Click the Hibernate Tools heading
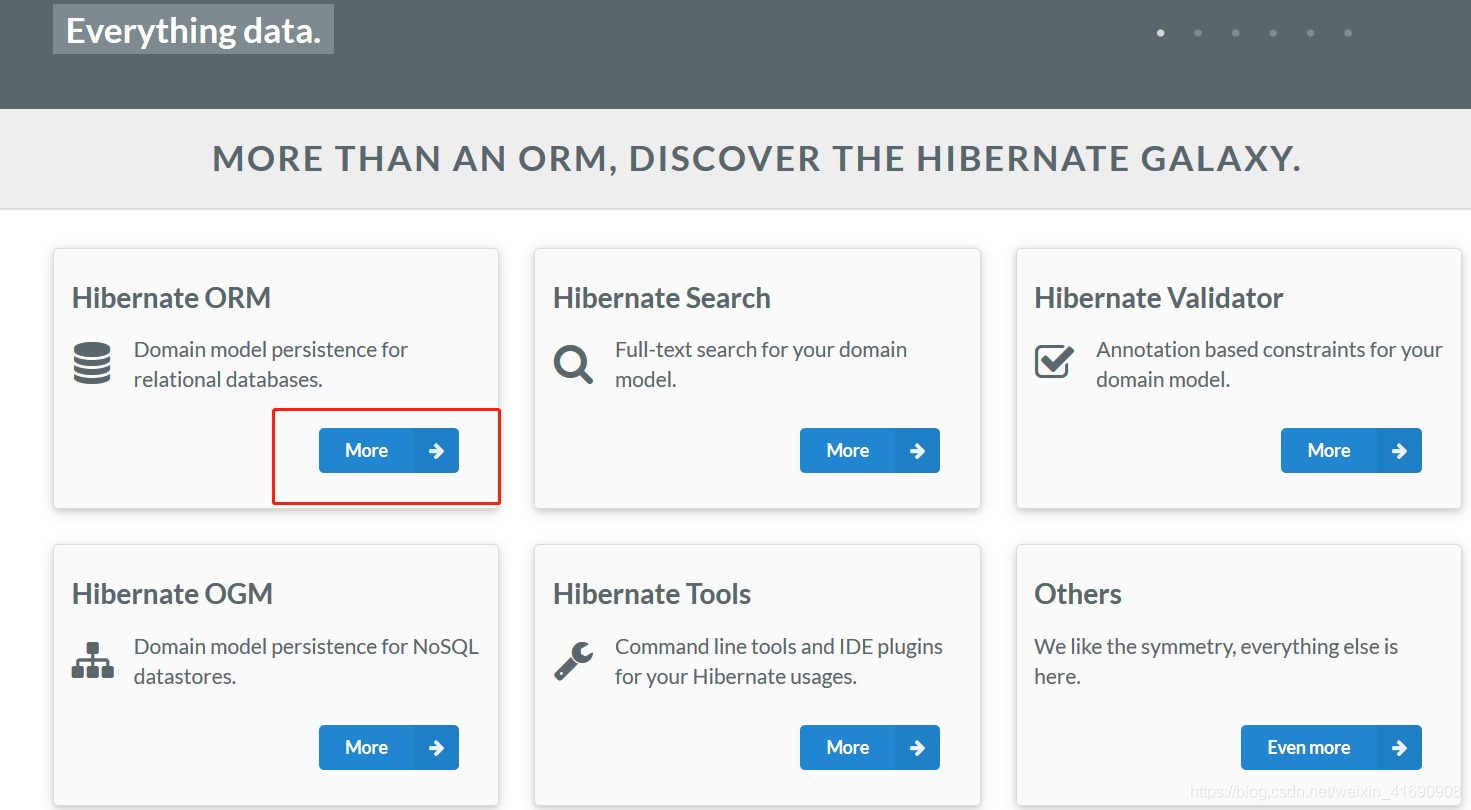The width and height of the screenshot is (1471, 810). [652, 594]
